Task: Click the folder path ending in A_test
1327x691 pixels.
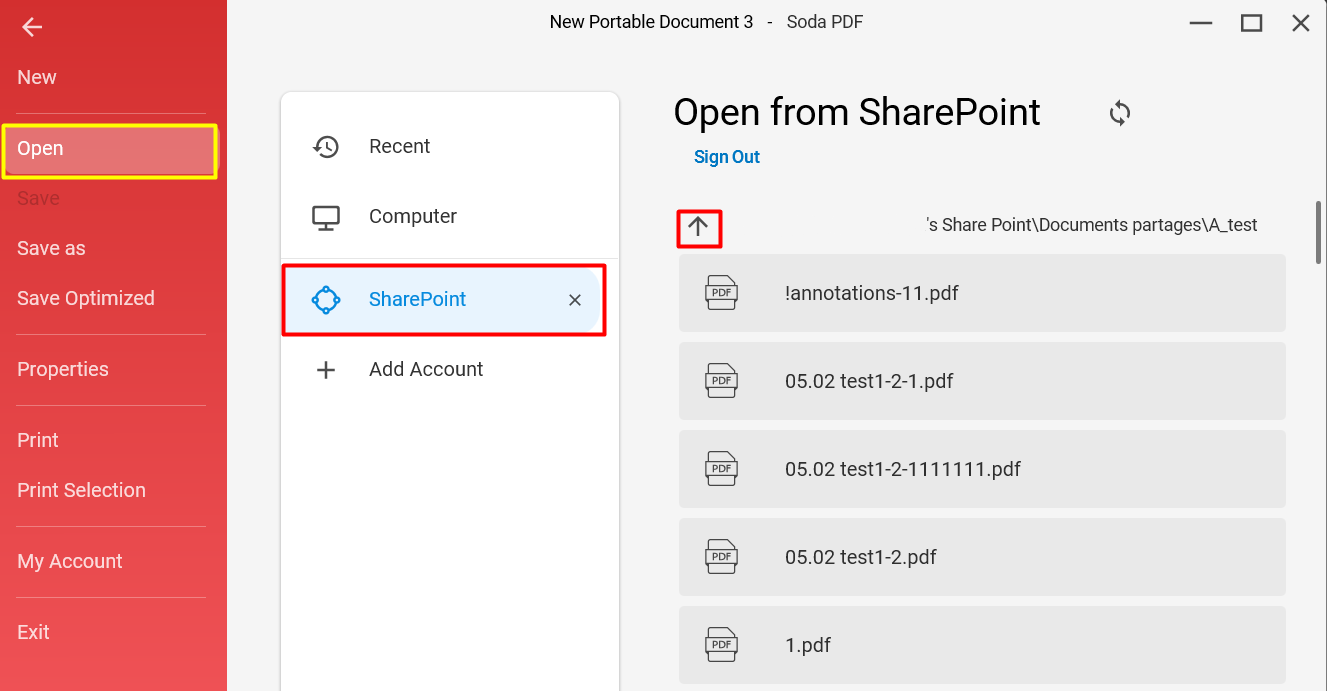Action: click(1092, 225)
